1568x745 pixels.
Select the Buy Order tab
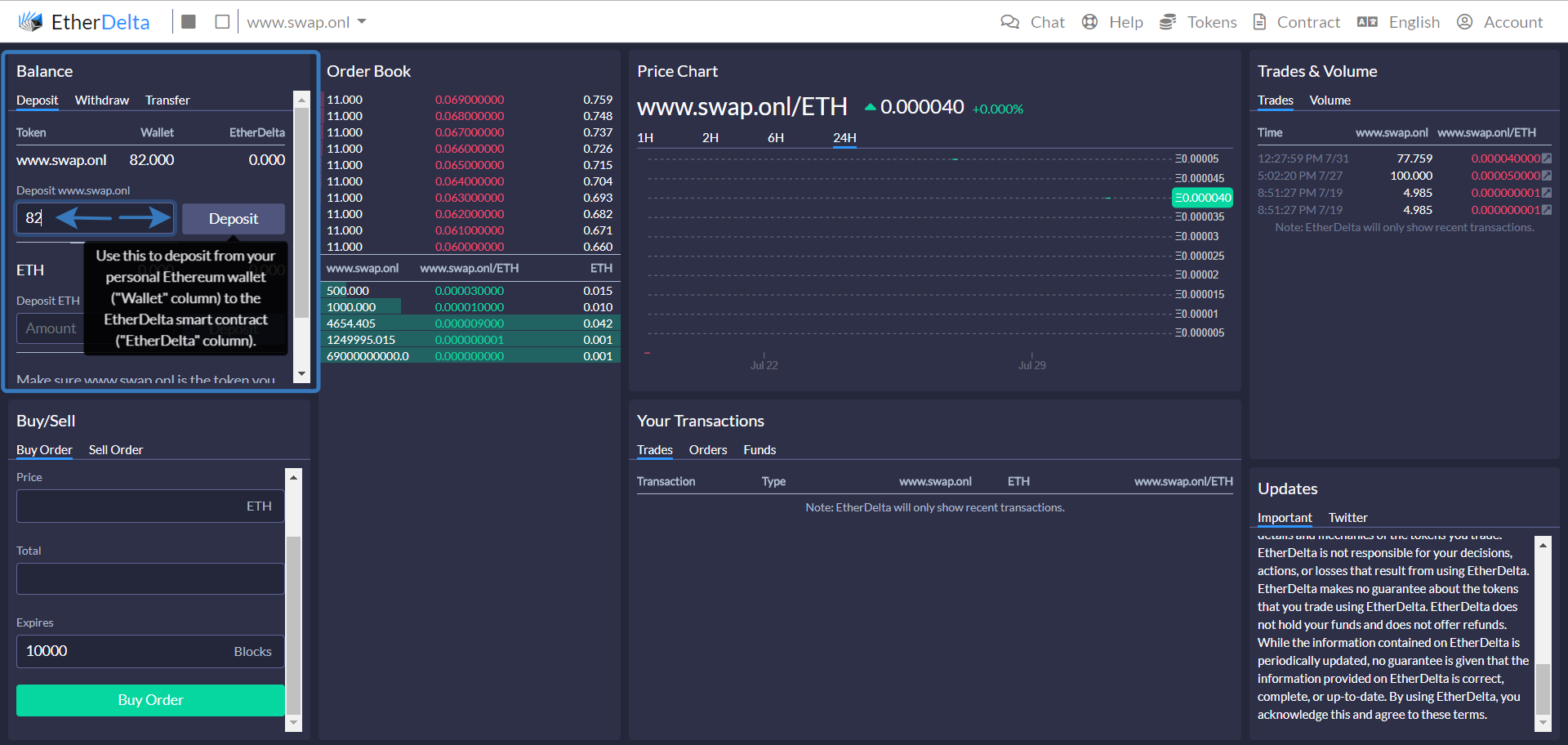[x=44, y=450]
